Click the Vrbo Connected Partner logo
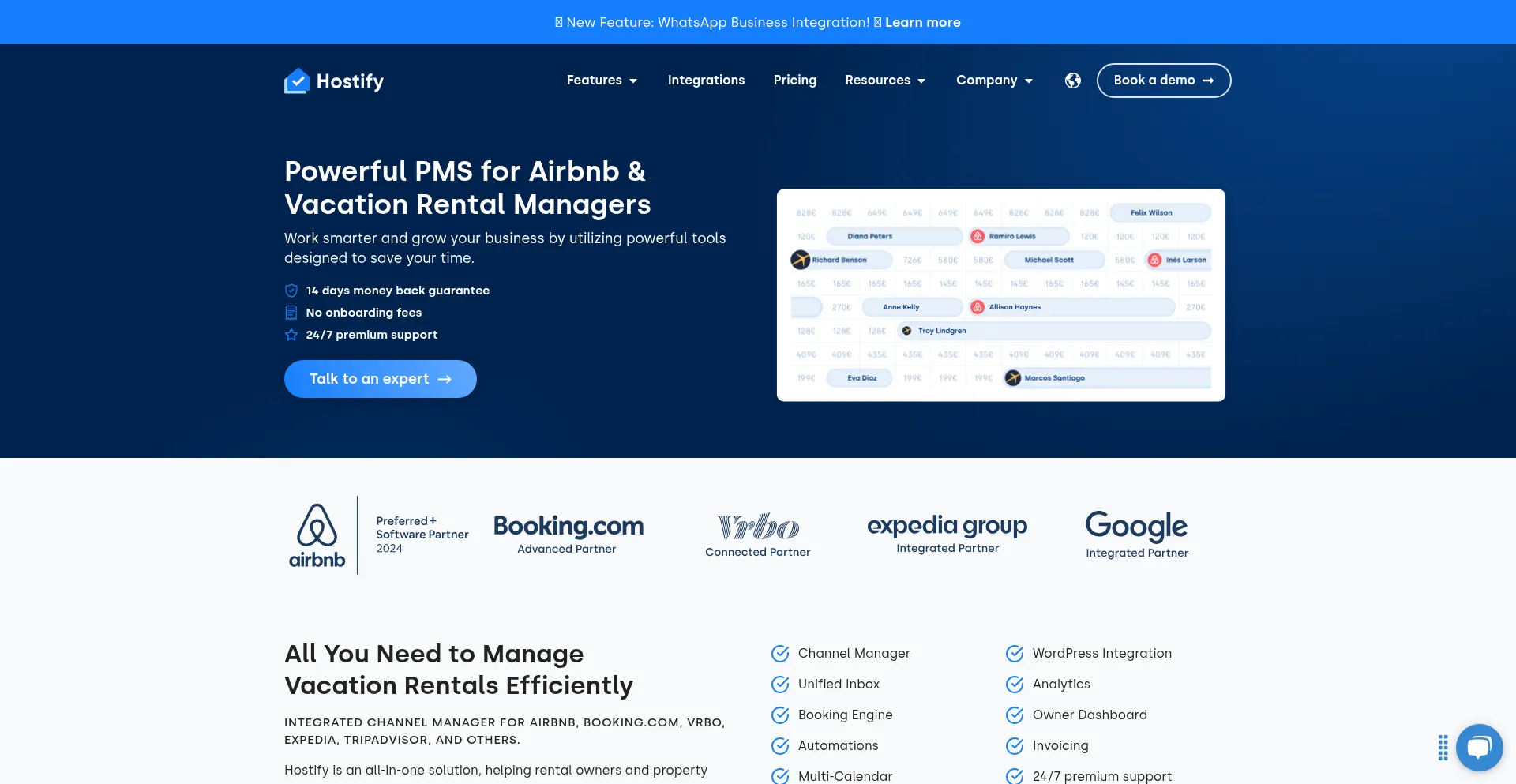The height and width of the screenshot is (784, 1516). pos(757,535)
